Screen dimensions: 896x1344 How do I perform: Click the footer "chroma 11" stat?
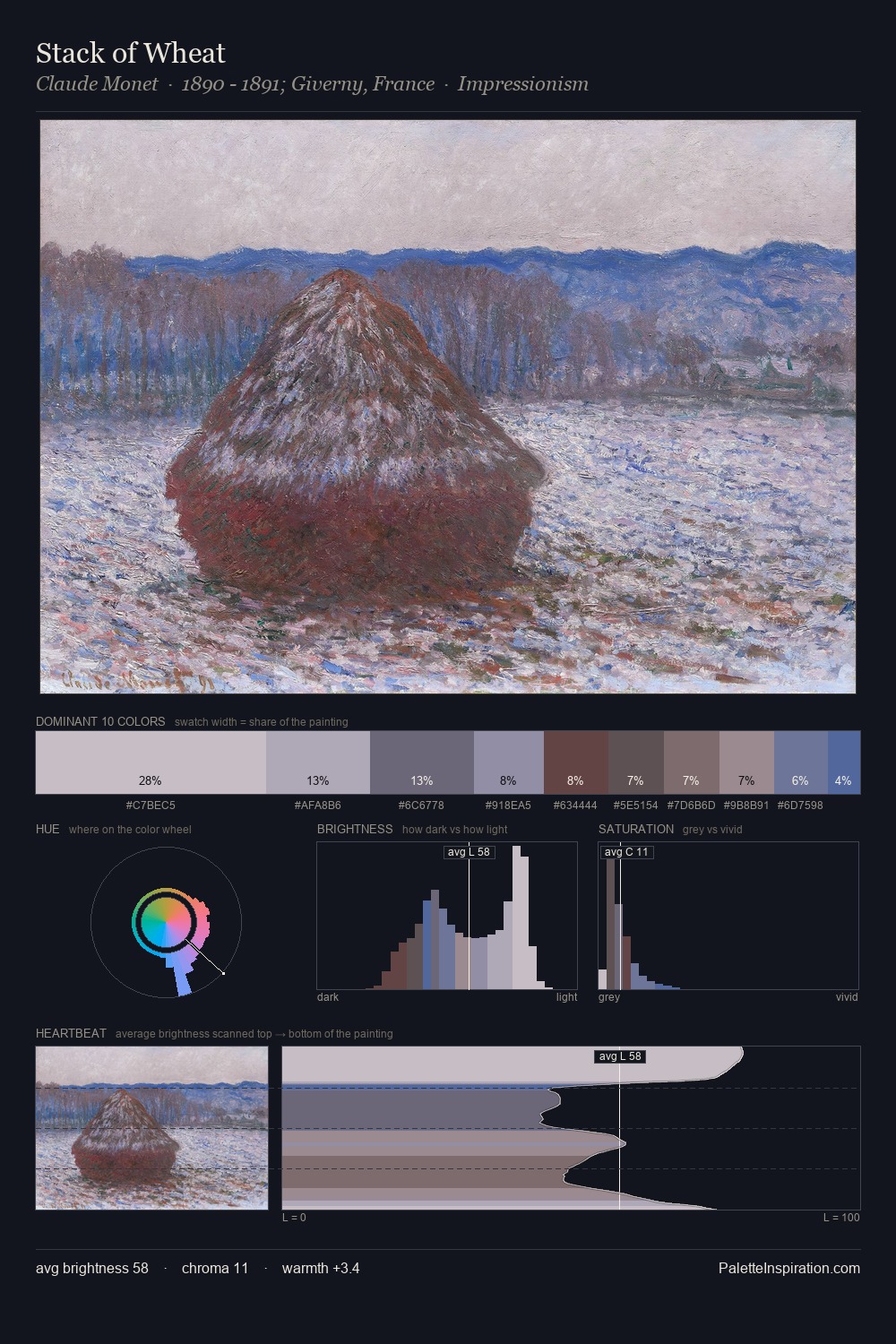tap(215, 1268)
